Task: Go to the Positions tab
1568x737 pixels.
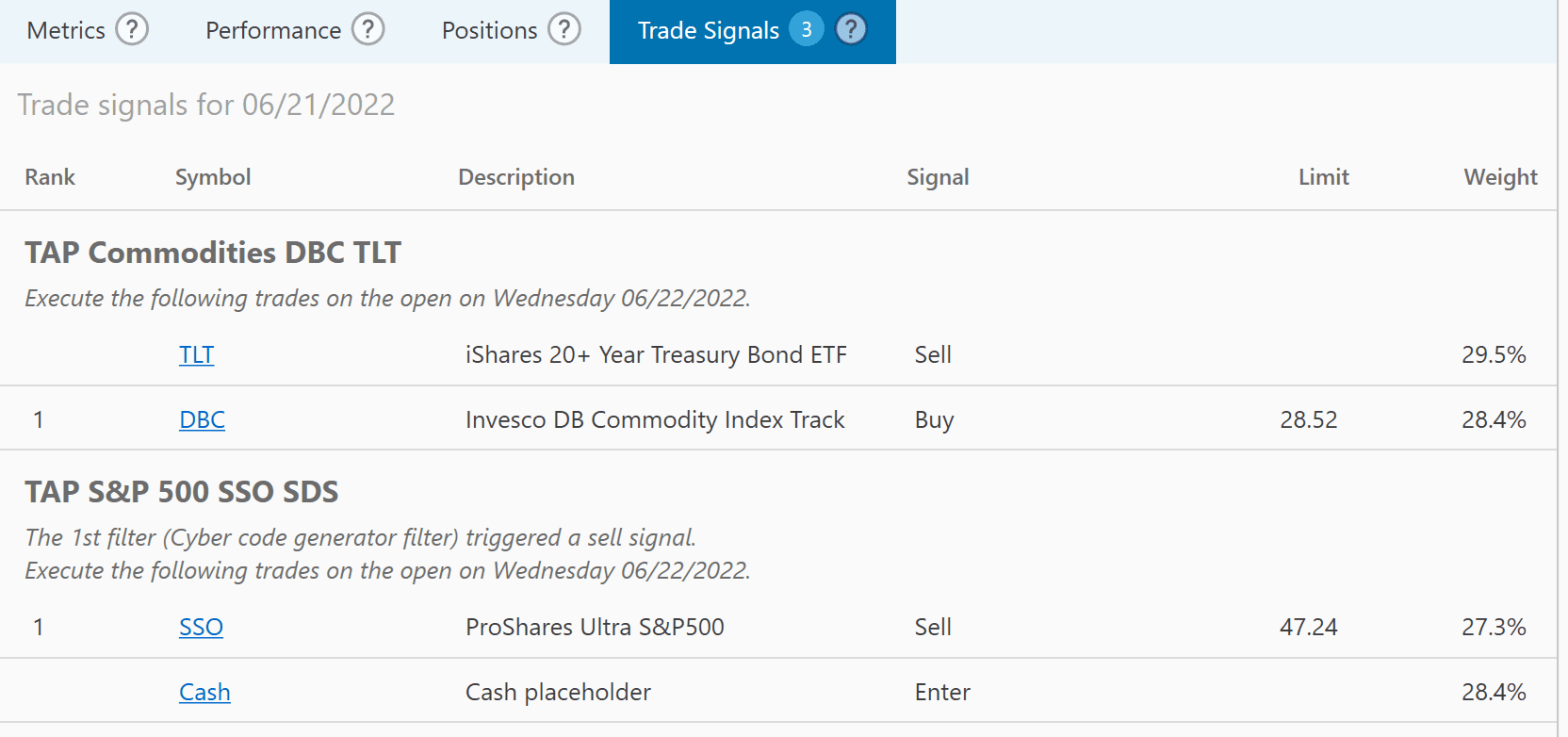Action: pos(489,31)
